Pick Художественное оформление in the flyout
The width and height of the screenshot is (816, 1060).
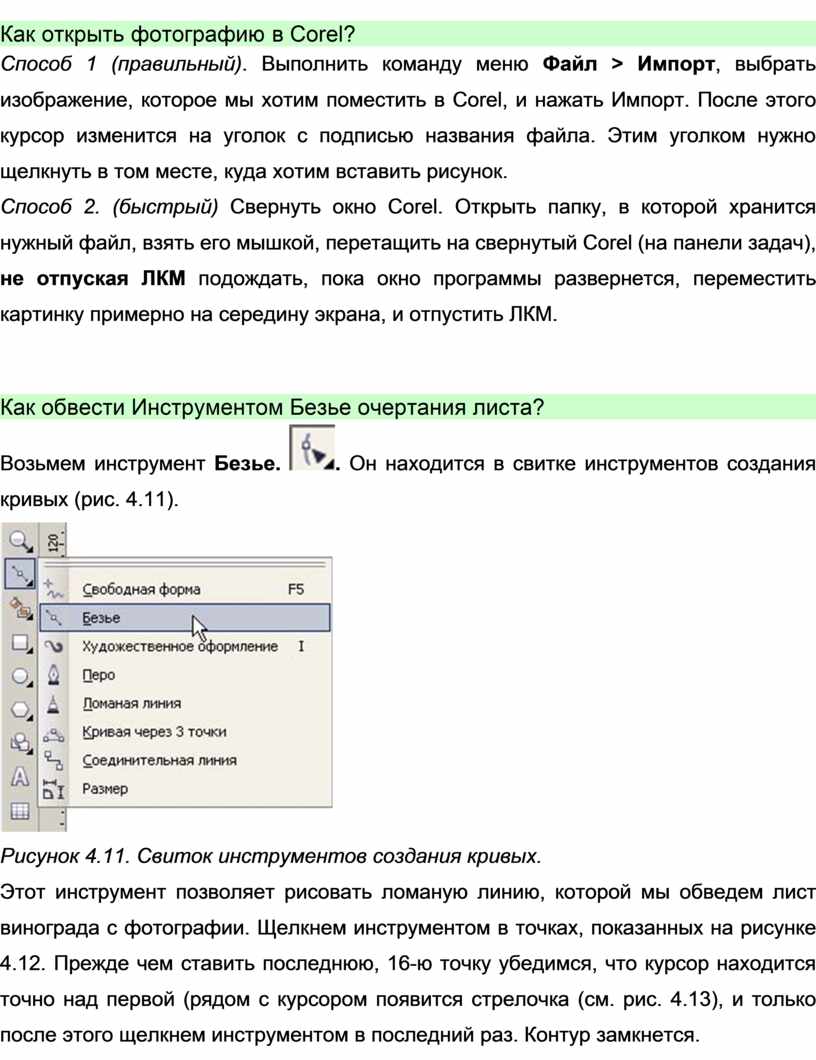click(185, 646)
